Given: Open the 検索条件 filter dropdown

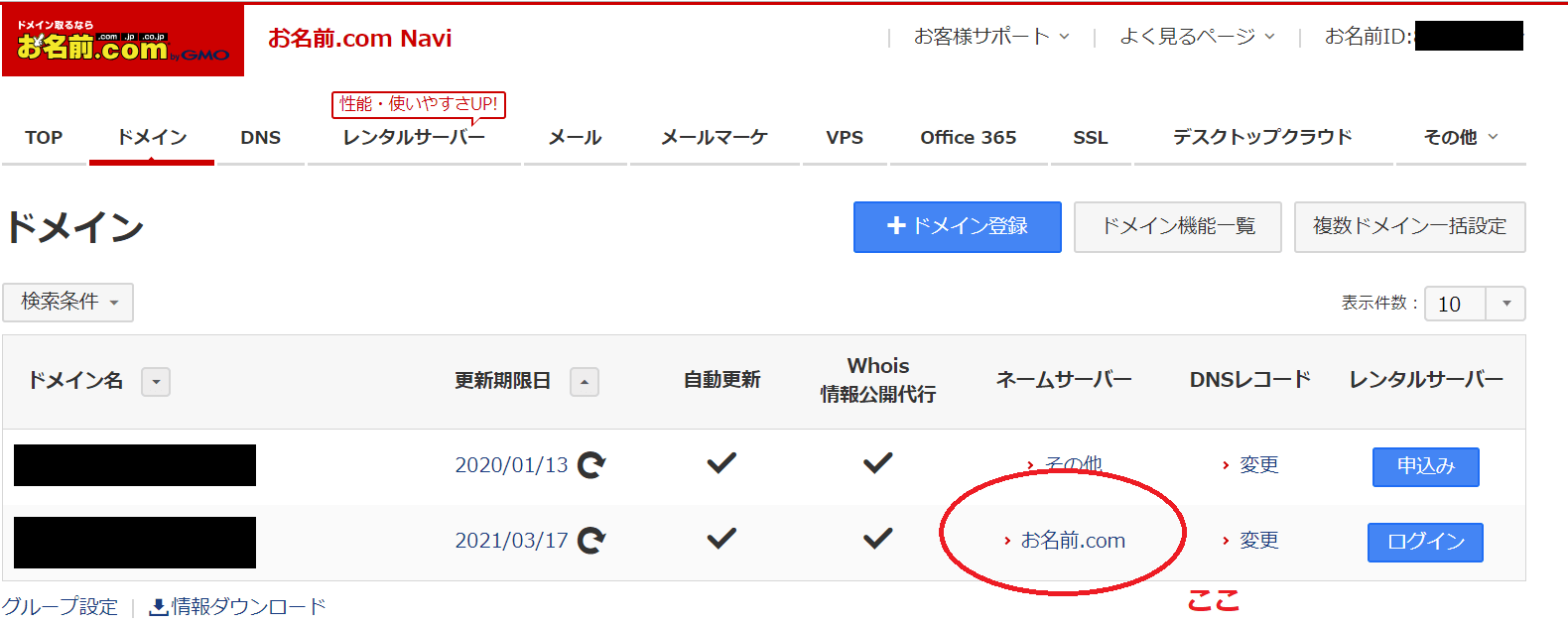Looking at the screenshot, I should pyautogui.click(x=68, y=302).
